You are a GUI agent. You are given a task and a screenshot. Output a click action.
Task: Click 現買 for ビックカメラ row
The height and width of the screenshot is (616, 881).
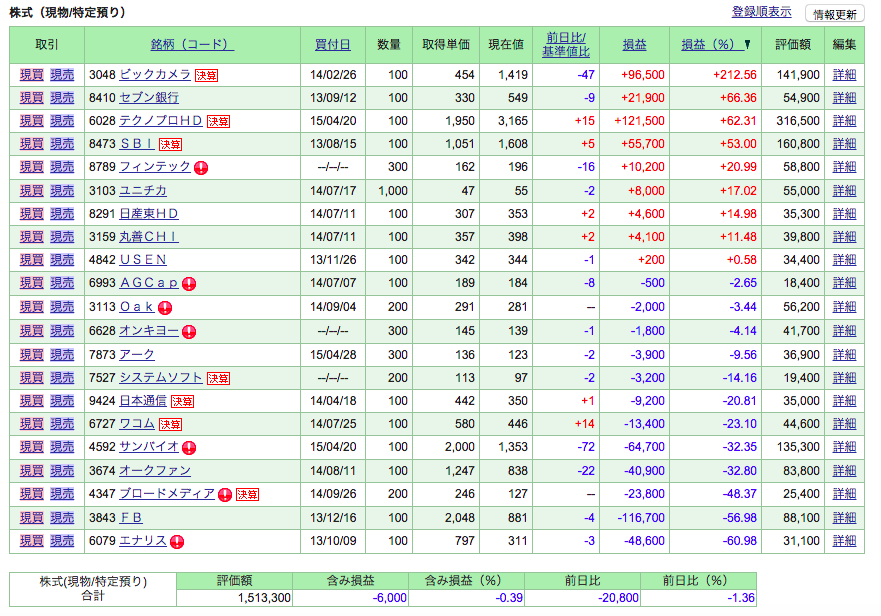(31, 75)
